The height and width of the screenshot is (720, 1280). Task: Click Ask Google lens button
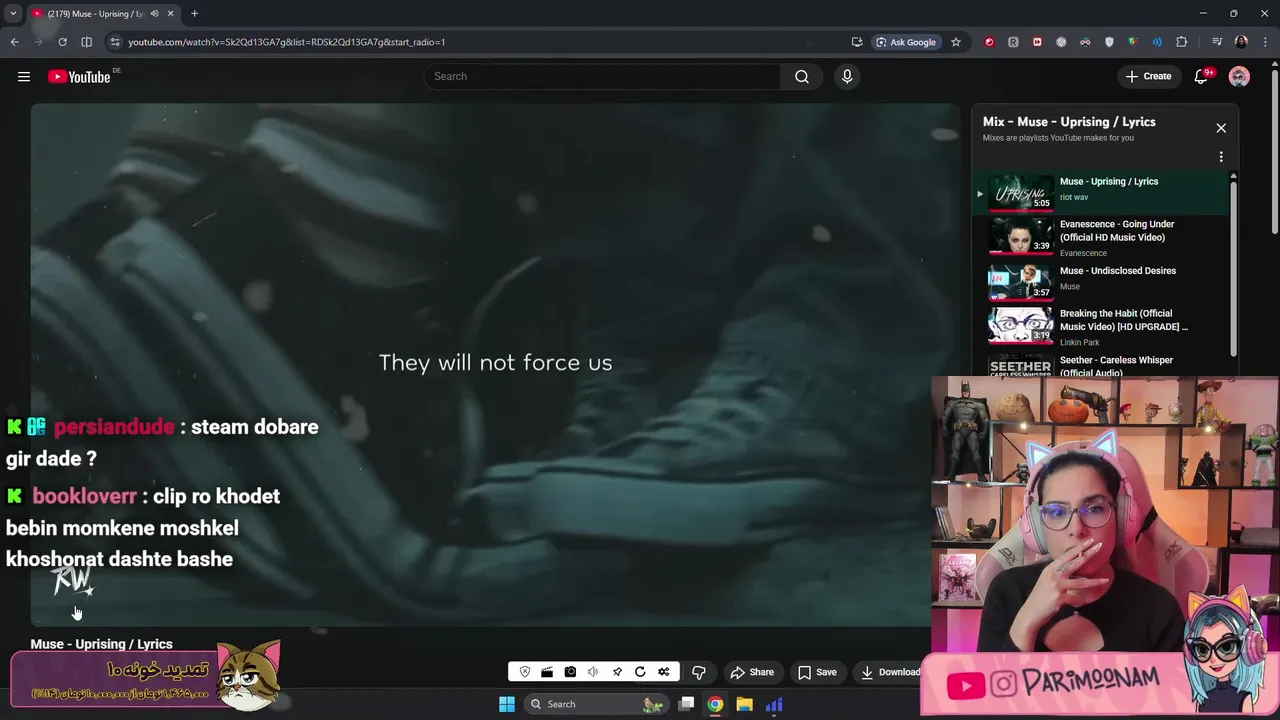tap(906, 42)
